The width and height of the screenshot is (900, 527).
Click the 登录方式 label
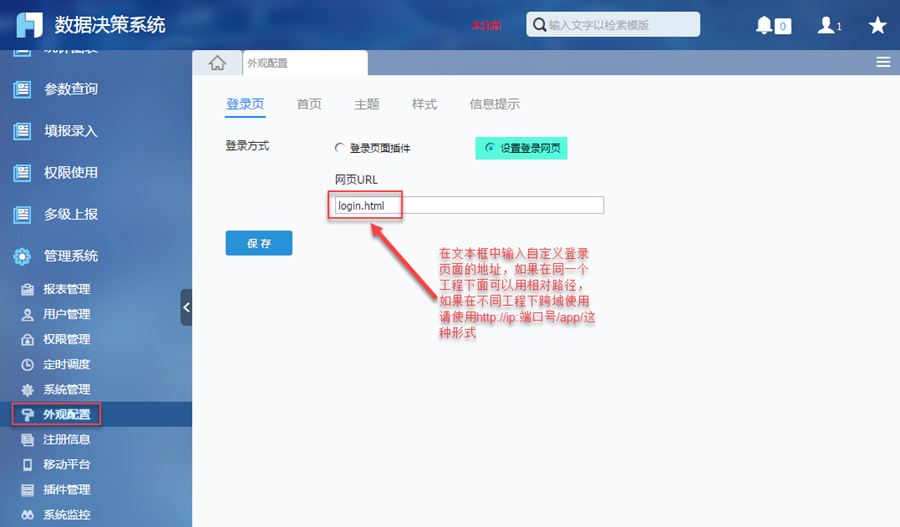coord(247,146)
